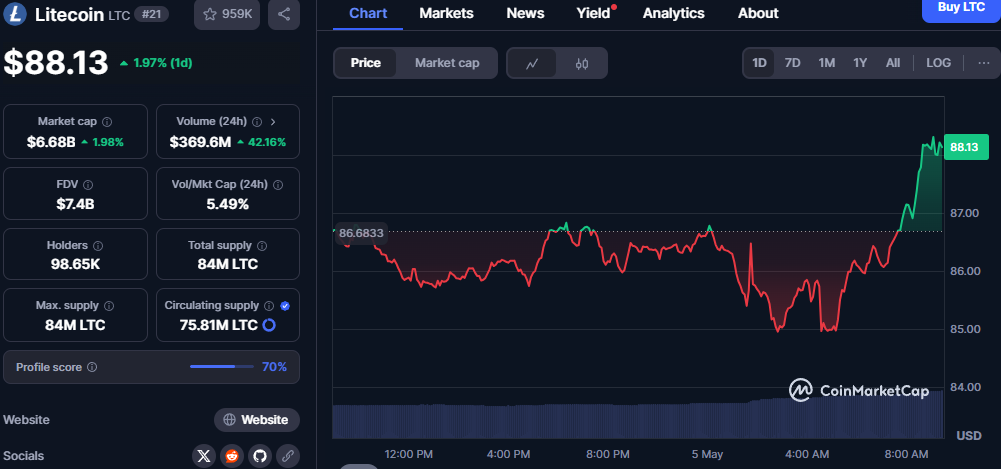This screenshot has height=469, width=1001.
Task: Set chart range to 1Y
Action: pos(860,63)
